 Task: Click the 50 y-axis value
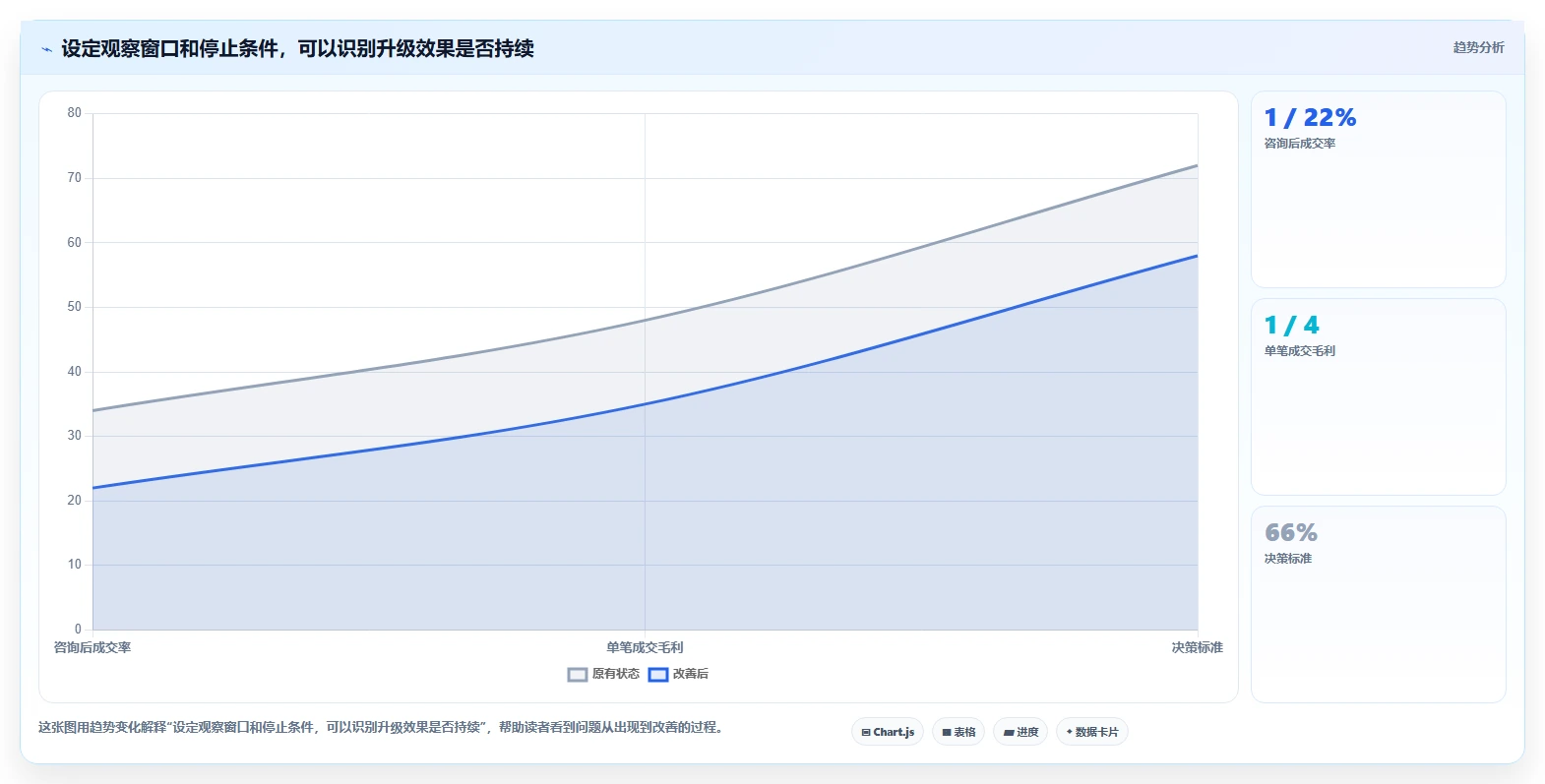coord(75,307)
